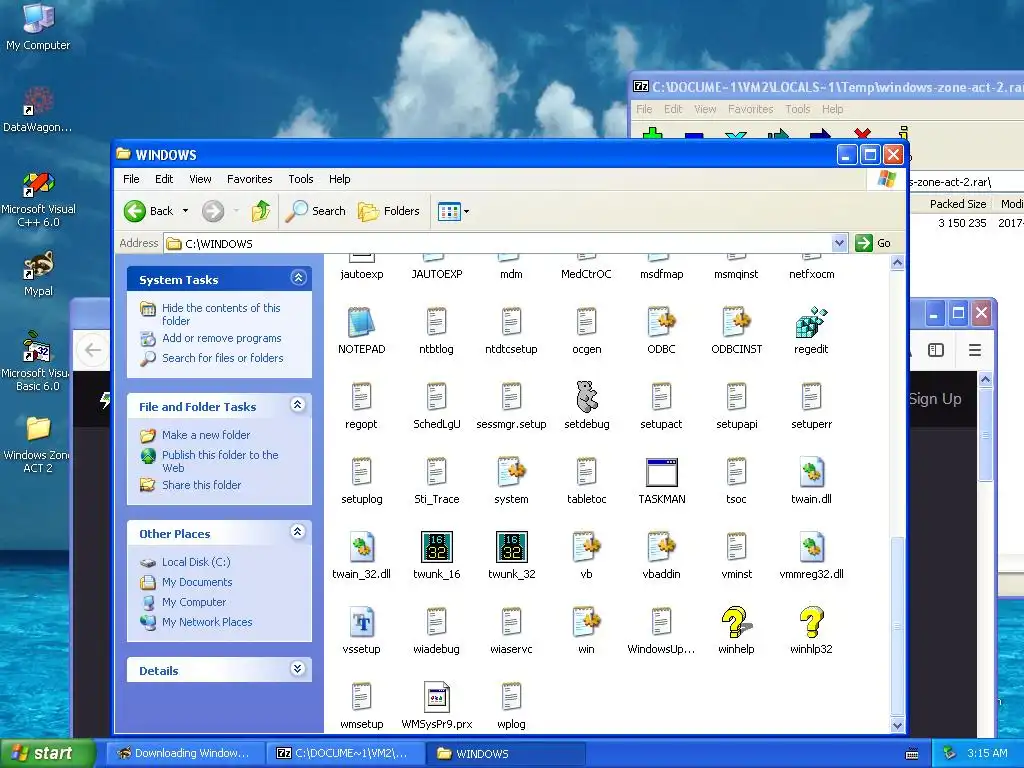Open the Help menu in WINDOWS explorer

coord(339,179)
